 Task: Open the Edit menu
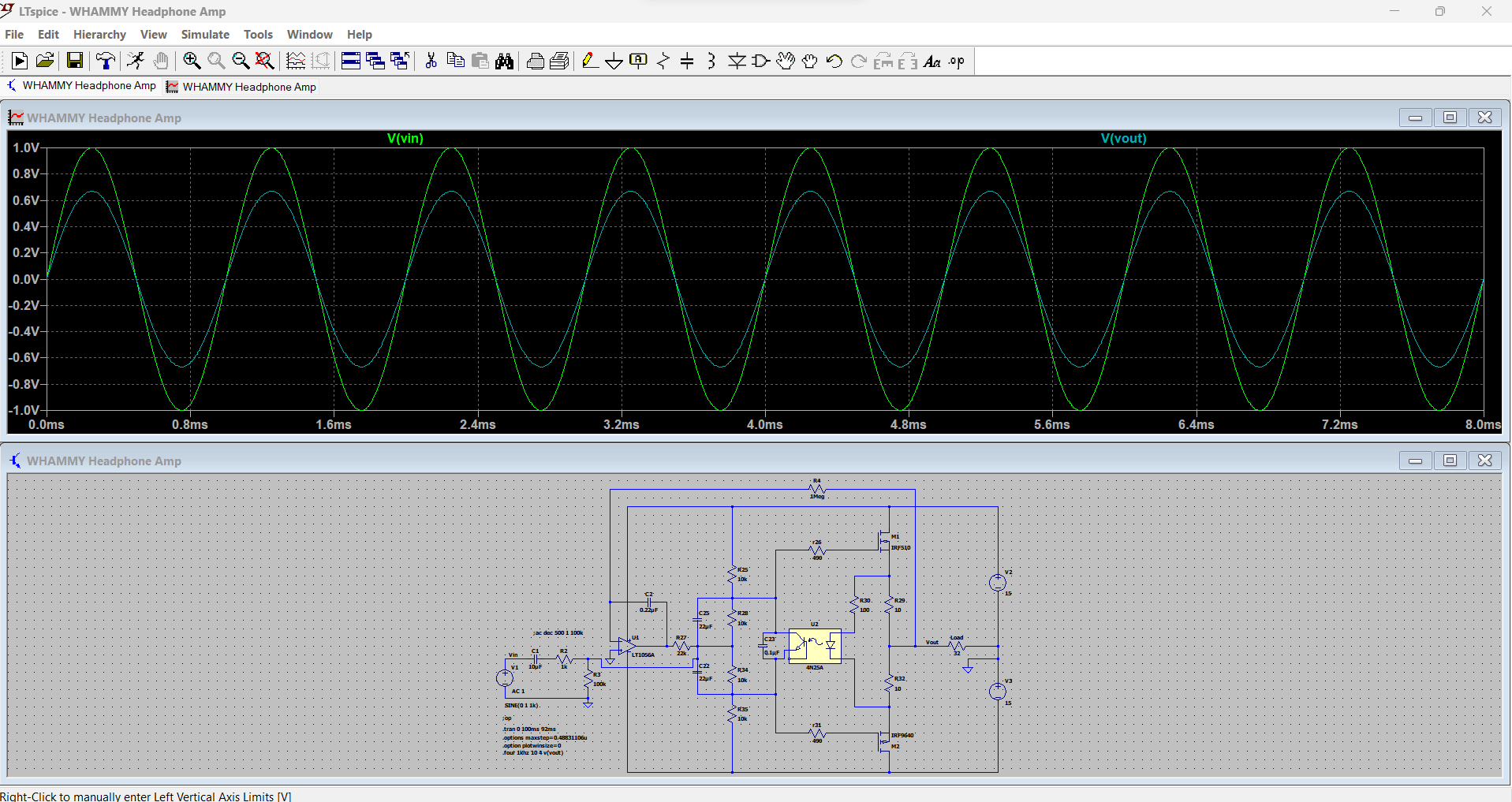pos(48,35)
